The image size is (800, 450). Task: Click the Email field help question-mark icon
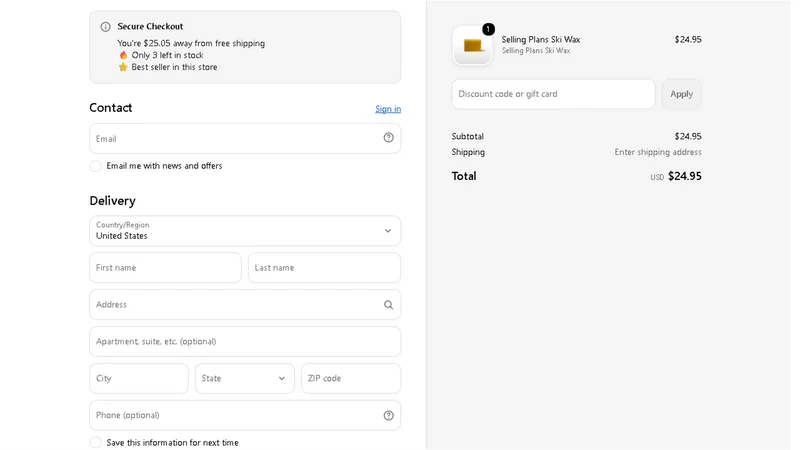[388, 138]
